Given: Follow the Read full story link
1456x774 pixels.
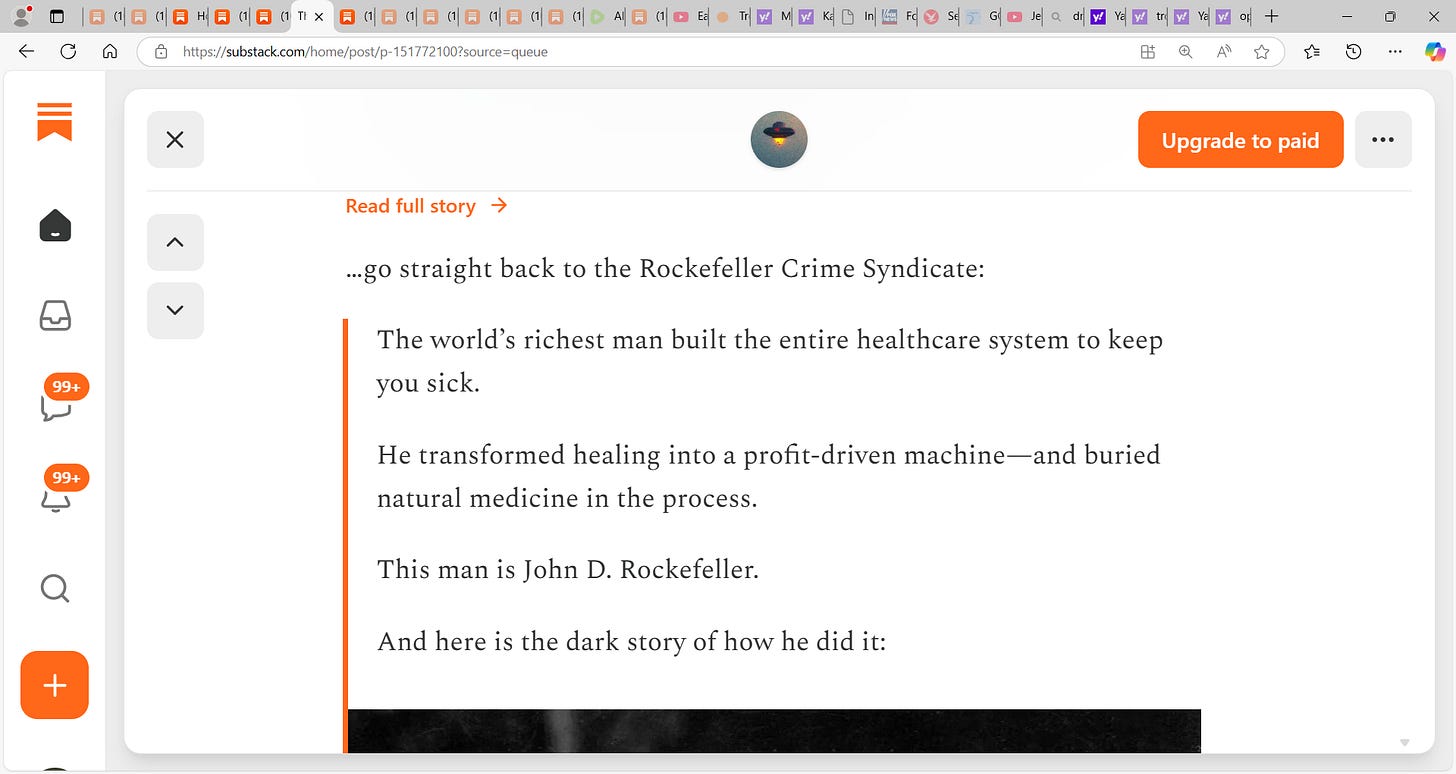Looking at the screenshot, I should pos(427,206).
